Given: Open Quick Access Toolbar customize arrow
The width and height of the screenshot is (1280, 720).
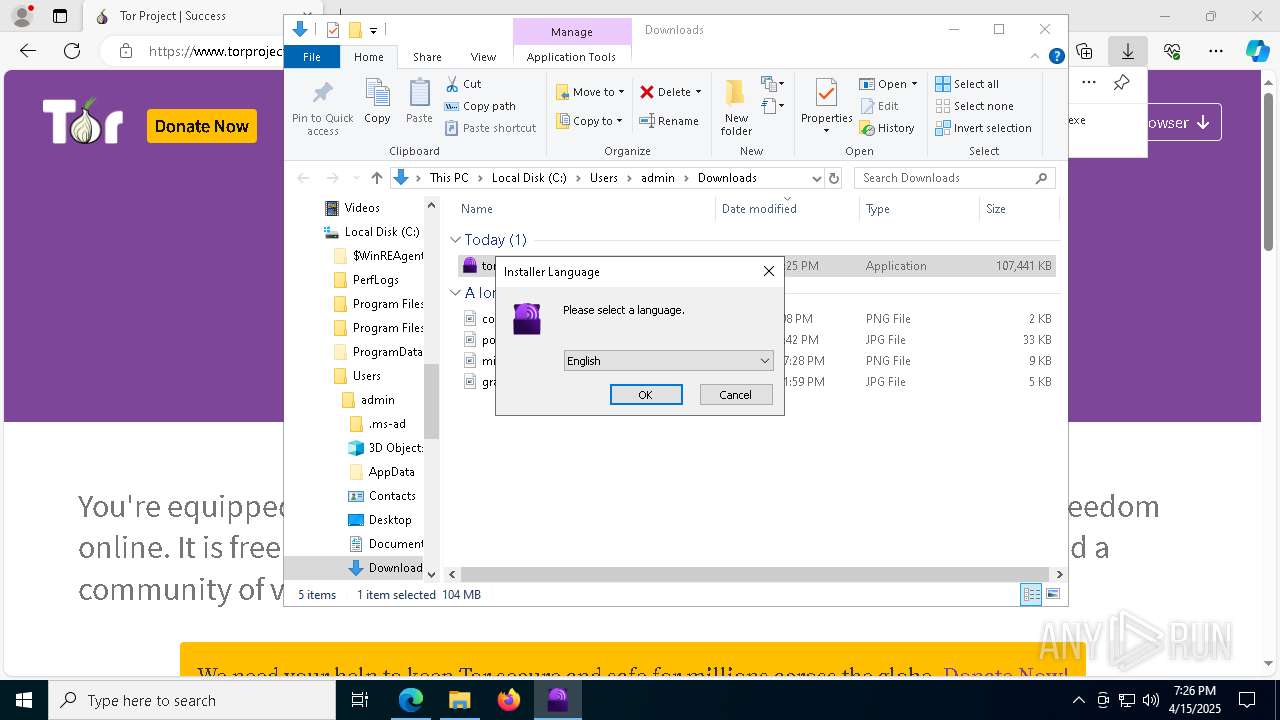Looking at the screenshot, I should click(373, 30).
